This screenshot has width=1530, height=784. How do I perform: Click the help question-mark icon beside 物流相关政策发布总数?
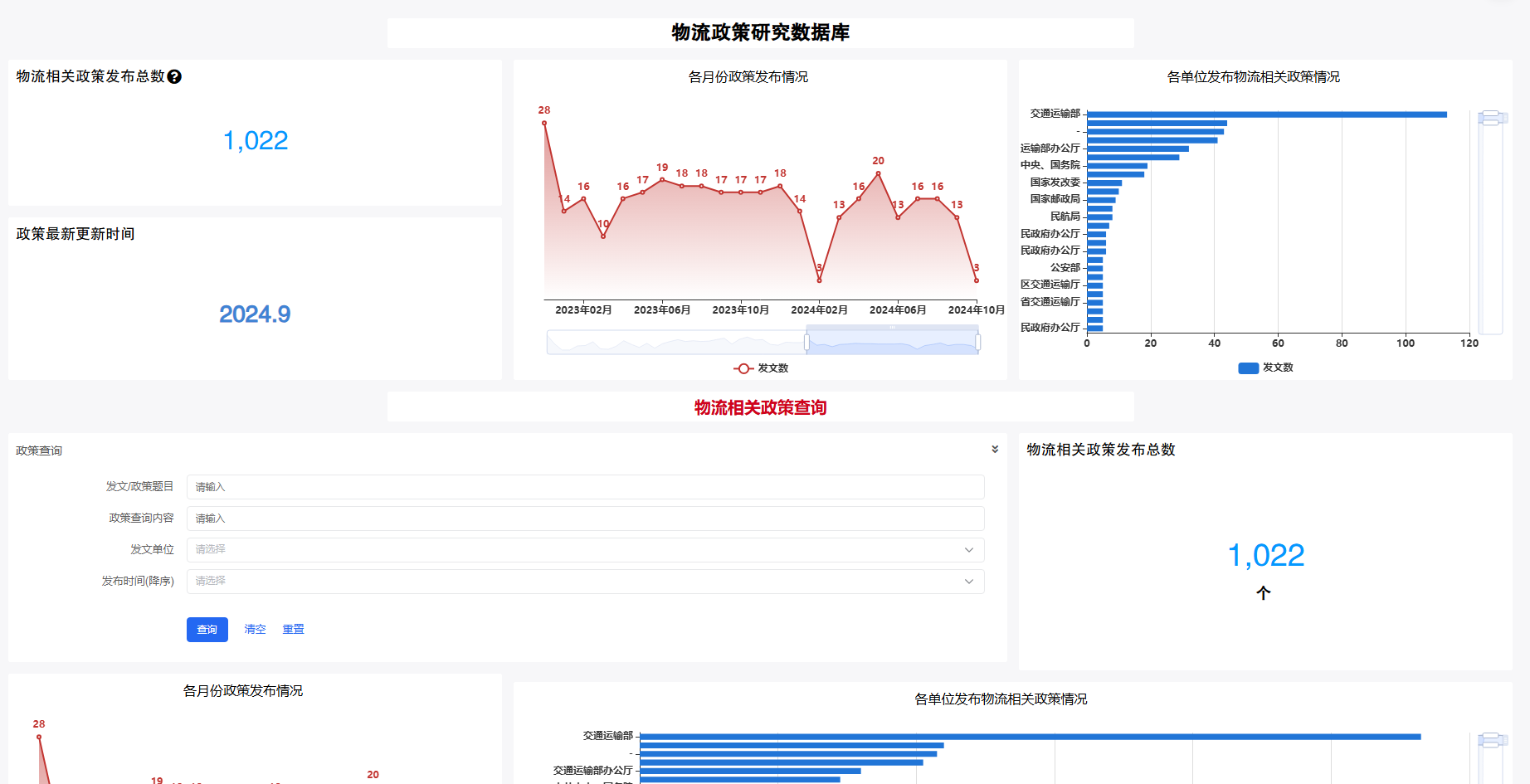(x=174, y=76)
